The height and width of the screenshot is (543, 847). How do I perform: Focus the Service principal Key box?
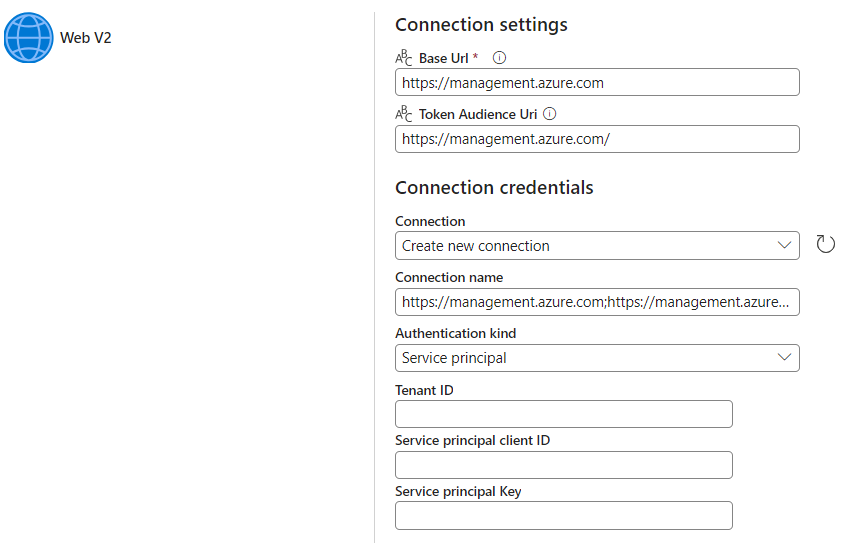pos(564,515)
